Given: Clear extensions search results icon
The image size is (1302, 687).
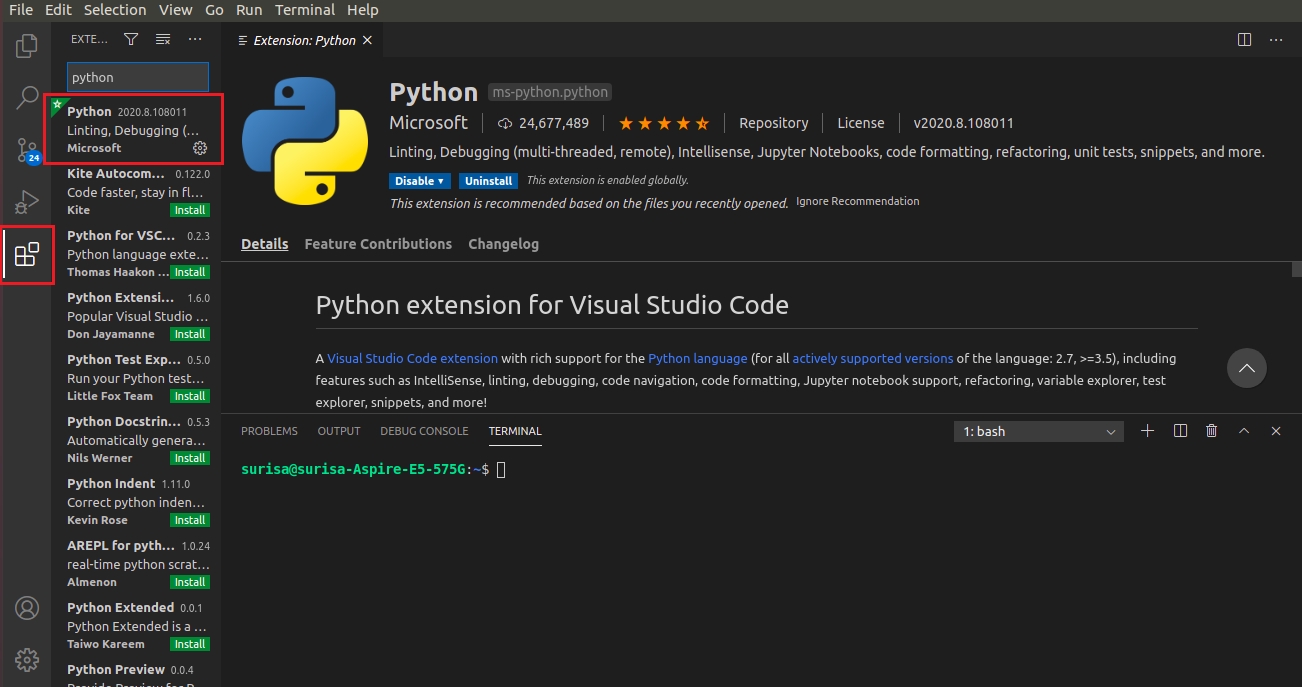Looking at the screenshot, I should [163, 39].
